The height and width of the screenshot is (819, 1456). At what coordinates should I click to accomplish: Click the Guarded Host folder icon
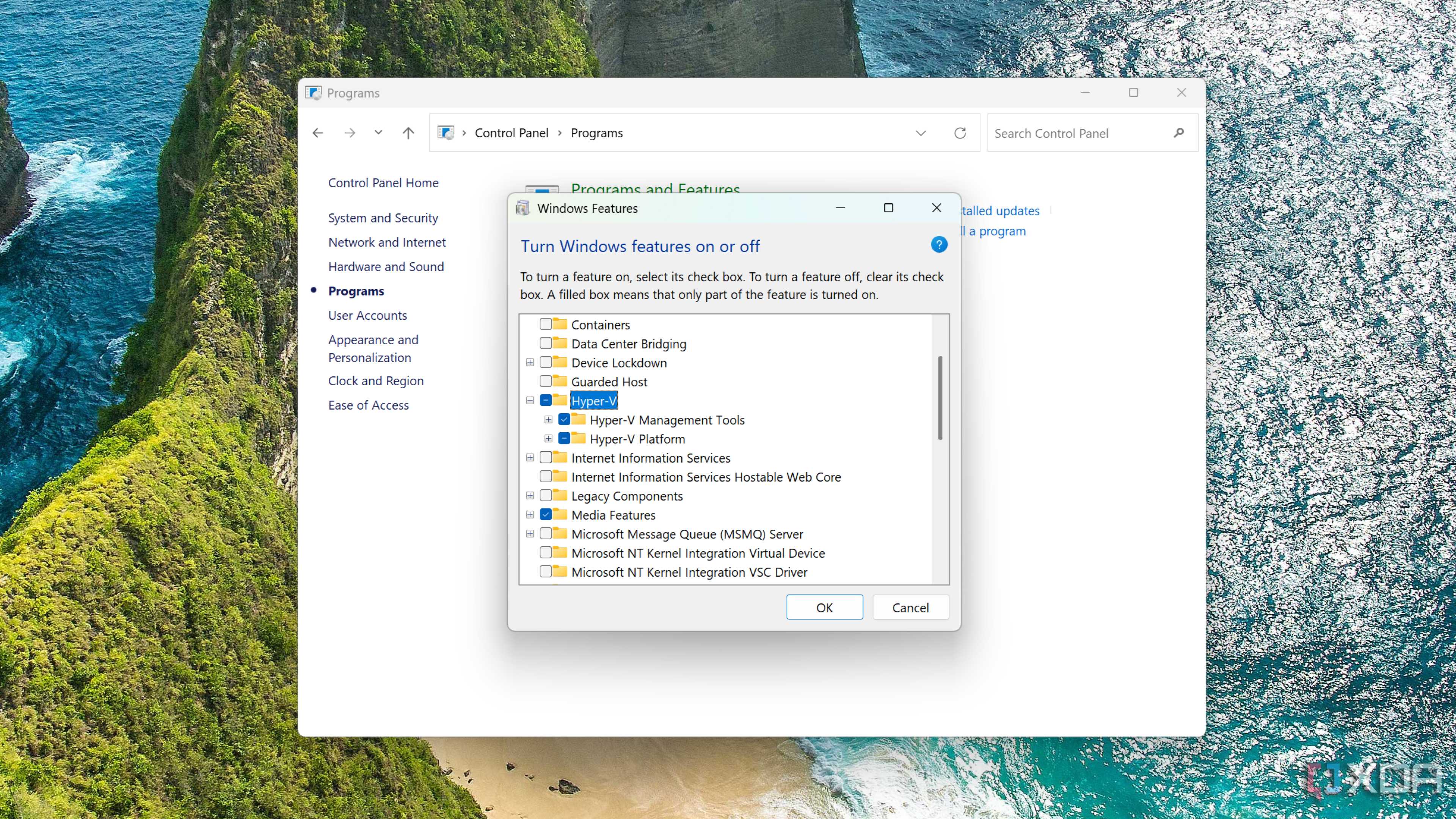[x=560, y=381]
